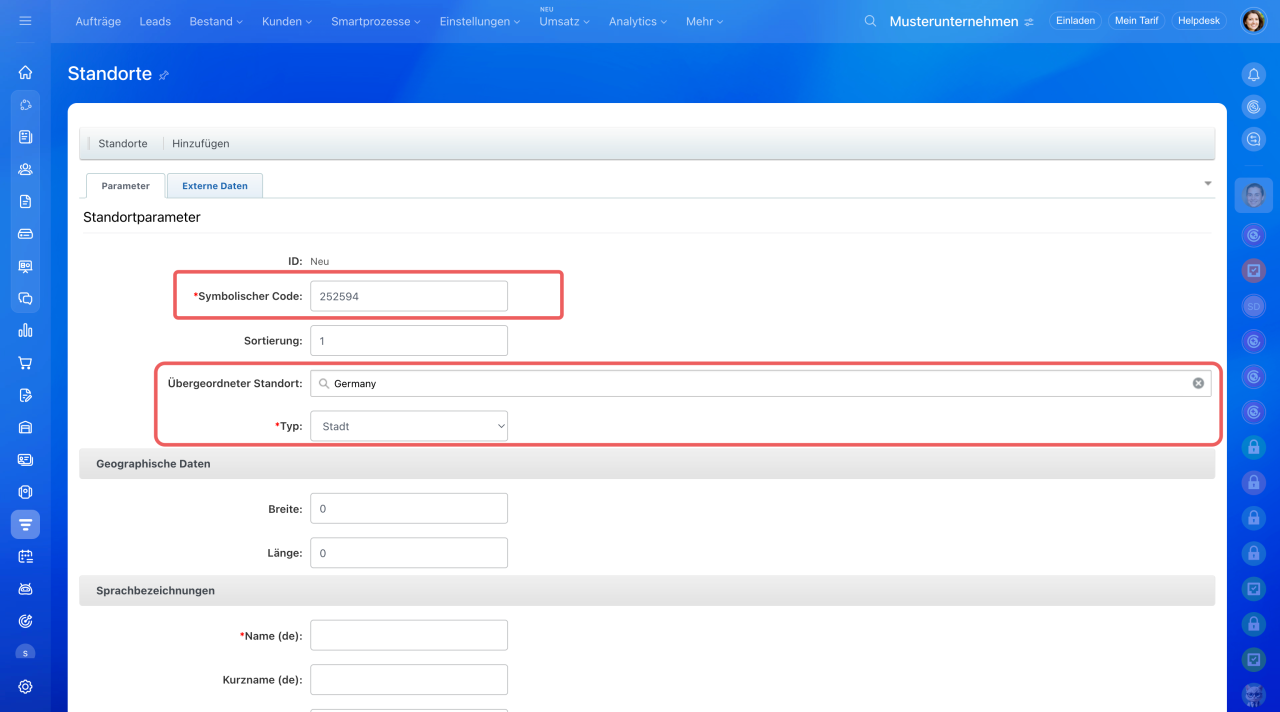Collapse the tab panel with arrow
The width and height of the screenshot is (1280, 712).
click(1207, 184)
